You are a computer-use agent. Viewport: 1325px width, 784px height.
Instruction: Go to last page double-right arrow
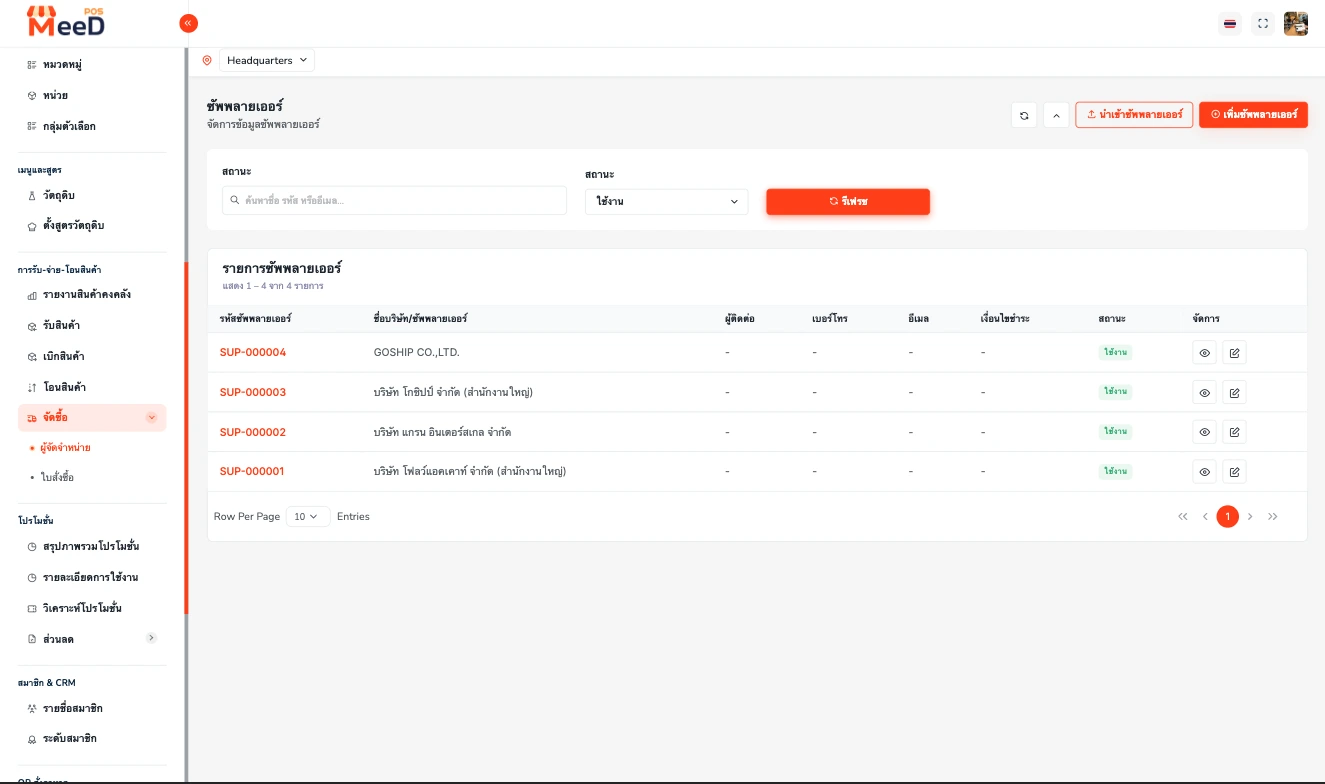1272,517
